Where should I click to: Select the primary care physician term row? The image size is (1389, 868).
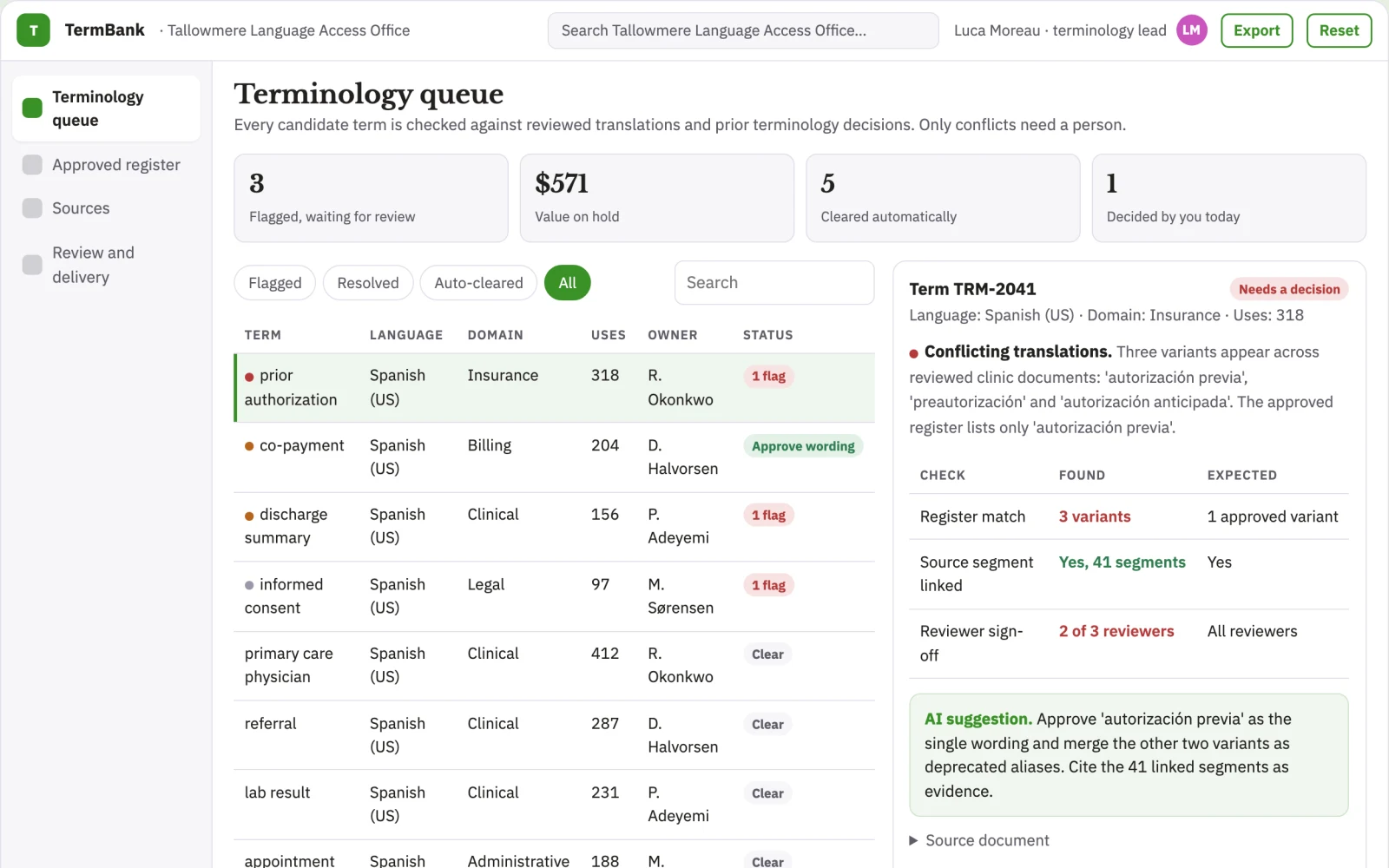[x=554, y=666]
